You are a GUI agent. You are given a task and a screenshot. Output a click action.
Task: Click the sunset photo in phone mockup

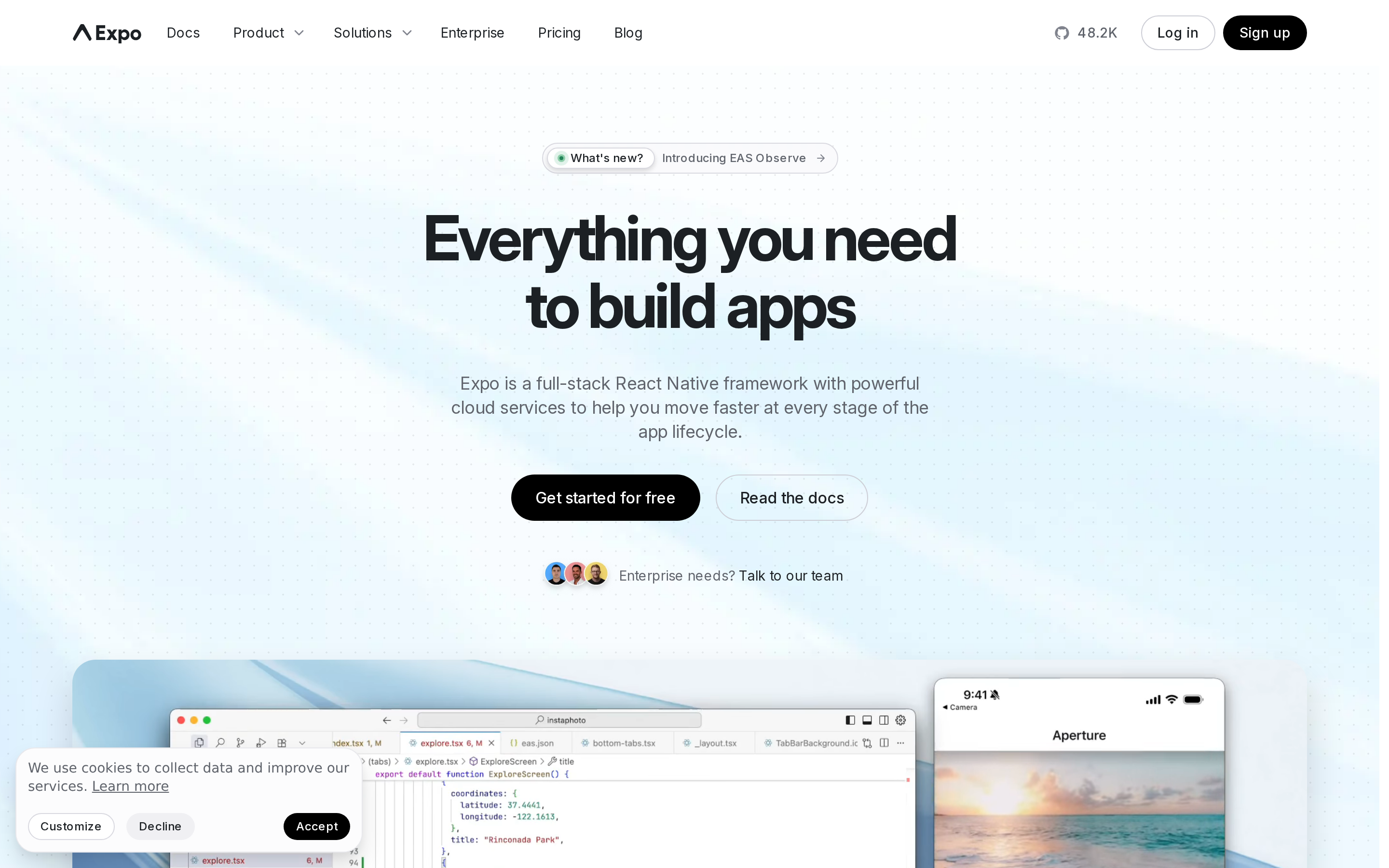(x=1079, y=810)
